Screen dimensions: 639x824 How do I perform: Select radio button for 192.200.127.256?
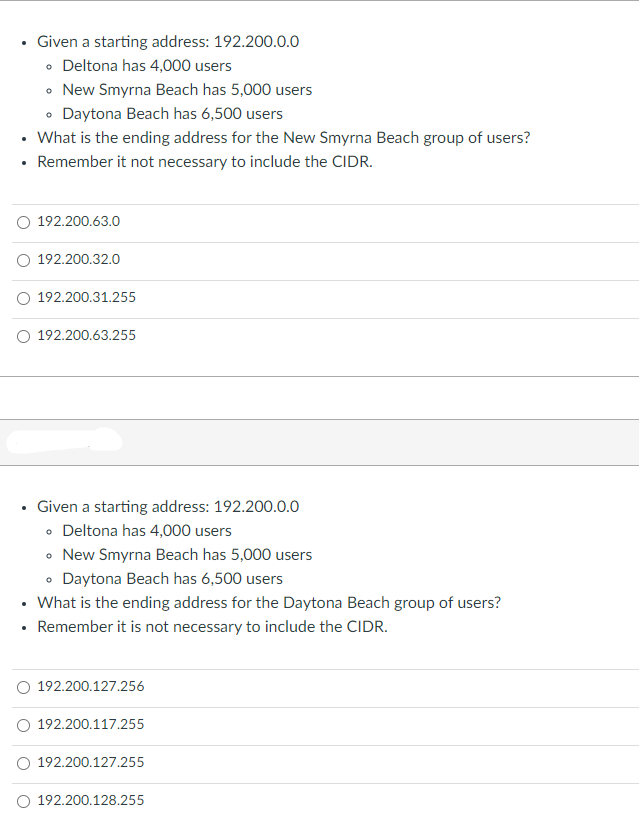[24, 687]
